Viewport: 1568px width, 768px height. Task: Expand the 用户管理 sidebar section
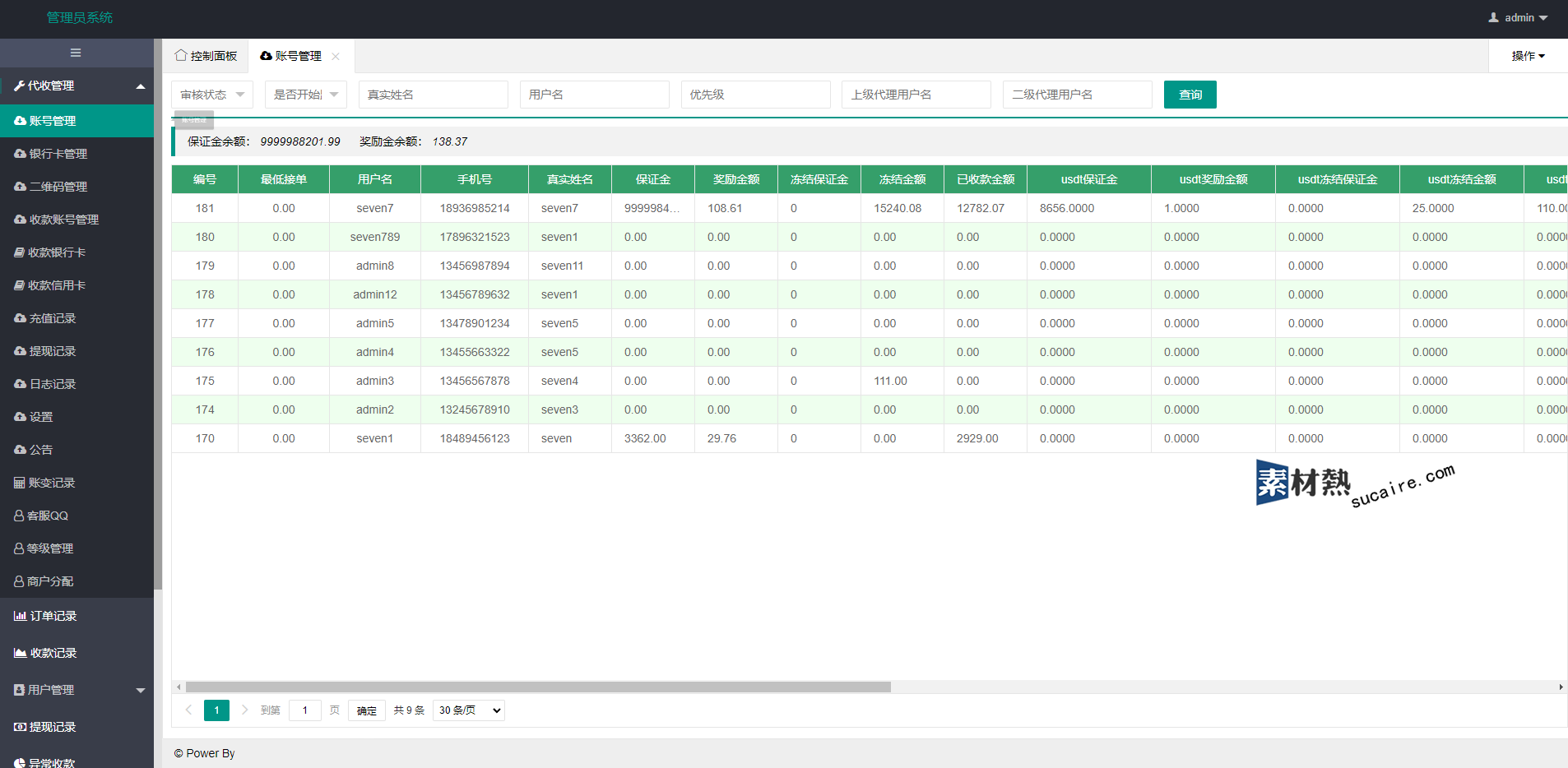pyautogui.click(x=141, y=690)
